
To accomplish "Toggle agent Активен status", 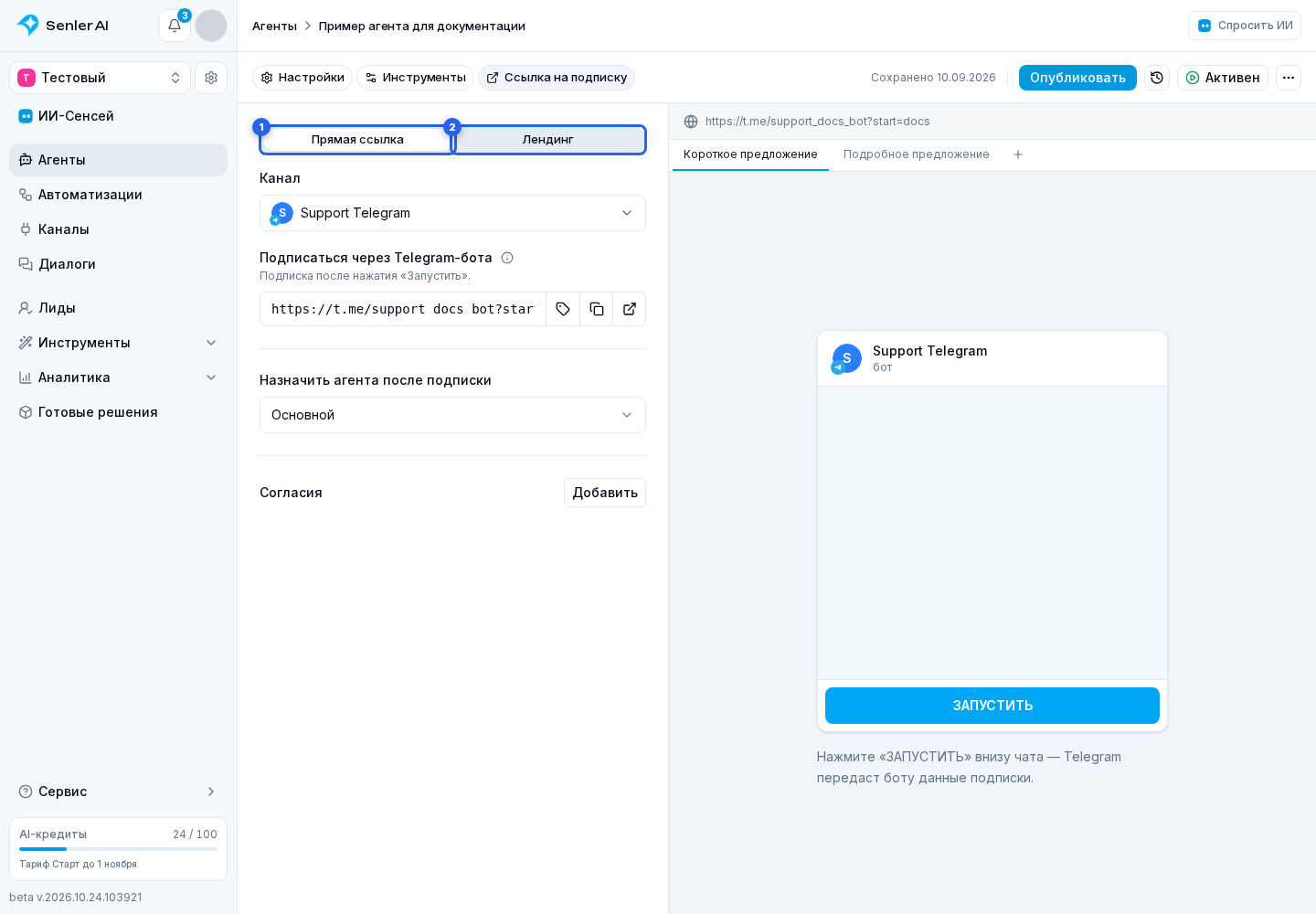I will click(x=1223, y=78).
